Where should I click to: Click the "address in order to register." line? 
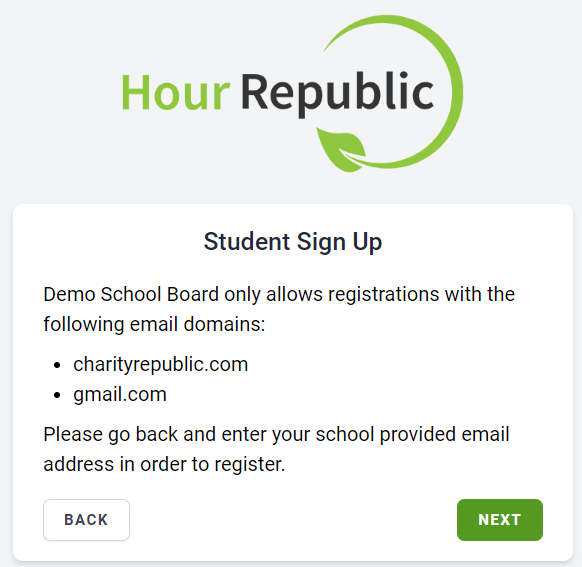click(164, 465)
